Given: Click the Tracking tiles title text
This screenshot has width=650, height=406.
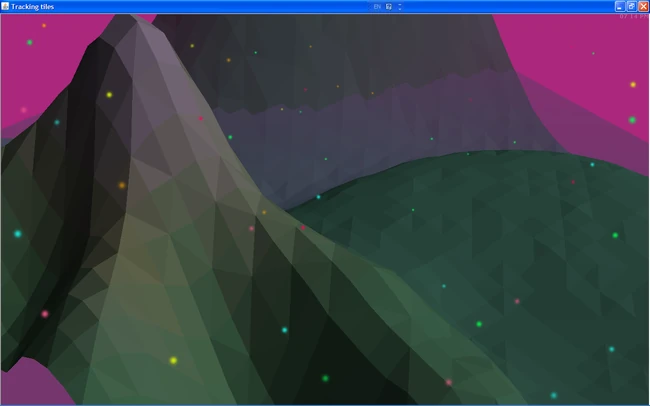Looking at the screenshot, I should tap(32, 7).
